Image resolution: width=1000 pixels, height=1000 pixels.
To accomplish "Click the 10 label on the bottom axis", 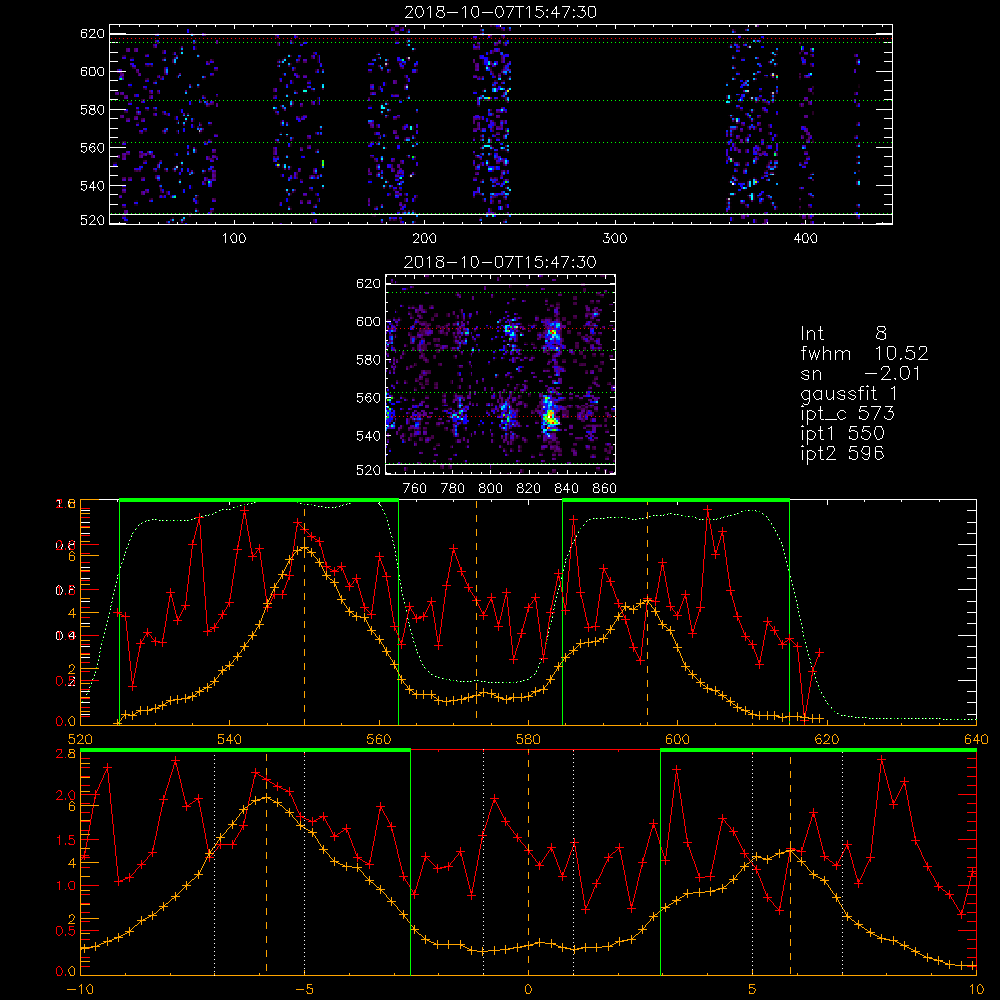I will (x=976, y=989).
